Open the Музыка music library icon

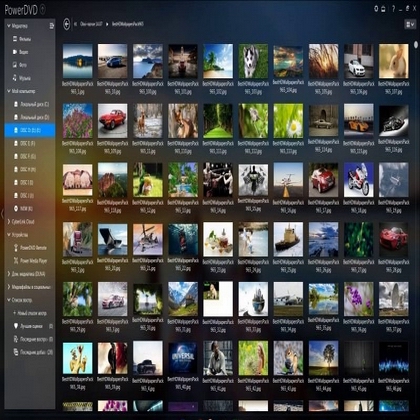point(15,78)
